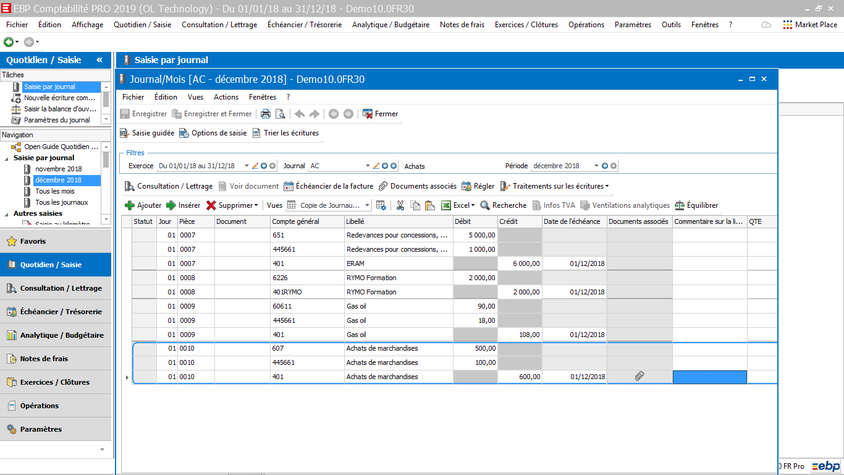Image resolution: width=844 pixels, height=475 pixels.
Task: Select Nouvelle écriture com... task
Action: pos(59,98)
